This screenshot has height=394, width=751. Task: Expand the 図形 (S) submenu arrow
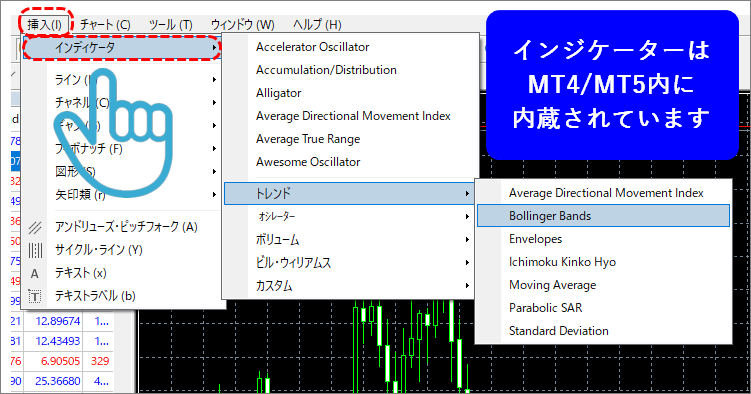215,171
